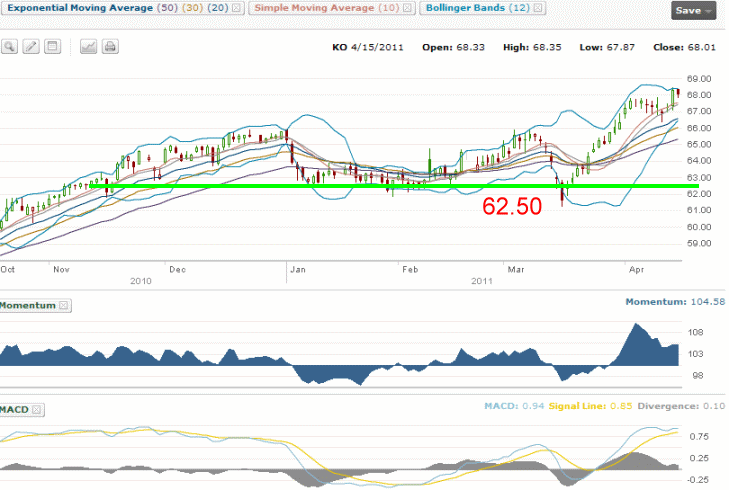The height and width of the screenshot is (490, 729).
Task: Click the 0.75 MACD axis label
Action: (x=699, y=437)
